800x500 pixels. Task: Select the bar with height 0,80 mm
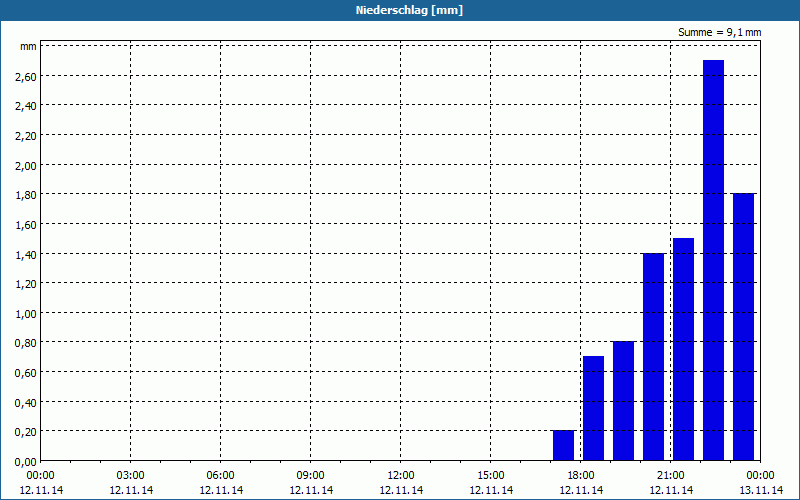(x=623, y=401)
